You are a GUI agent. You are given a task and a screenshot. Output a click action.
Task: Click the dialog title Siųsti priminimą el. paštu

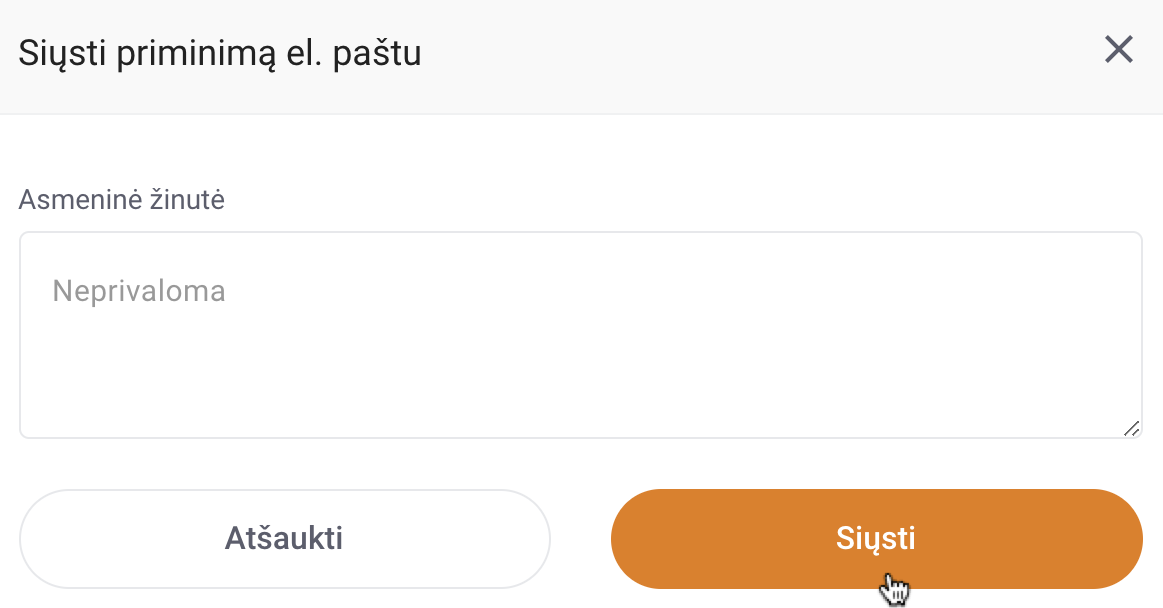[x=220, y=53]
